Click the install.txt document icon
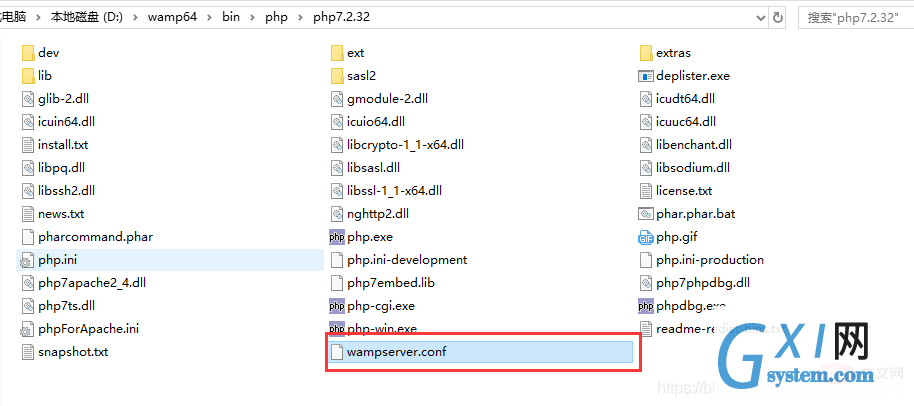 pos(28,145)
